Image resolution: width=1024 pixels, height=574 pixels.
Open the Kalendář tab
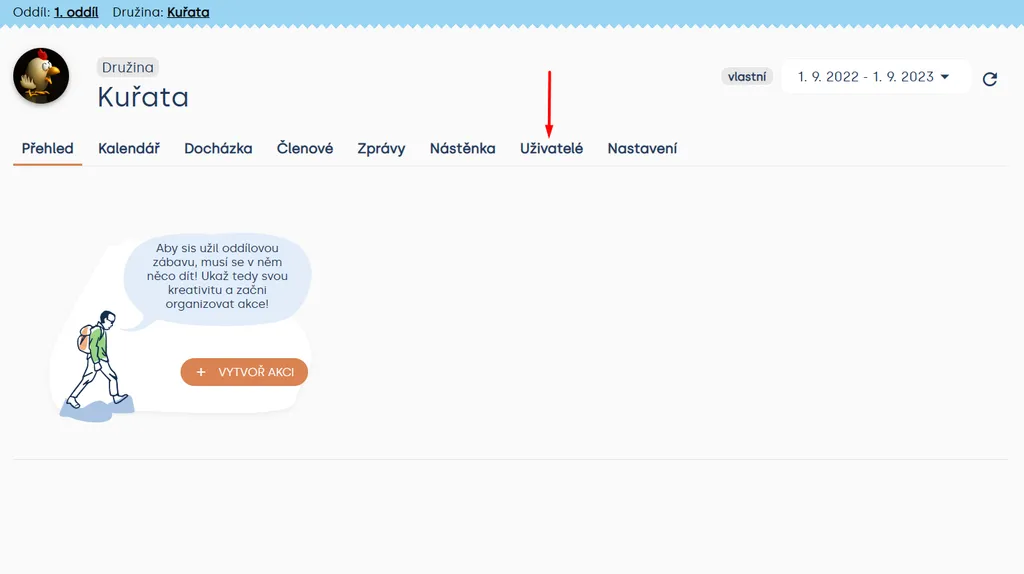129,148
